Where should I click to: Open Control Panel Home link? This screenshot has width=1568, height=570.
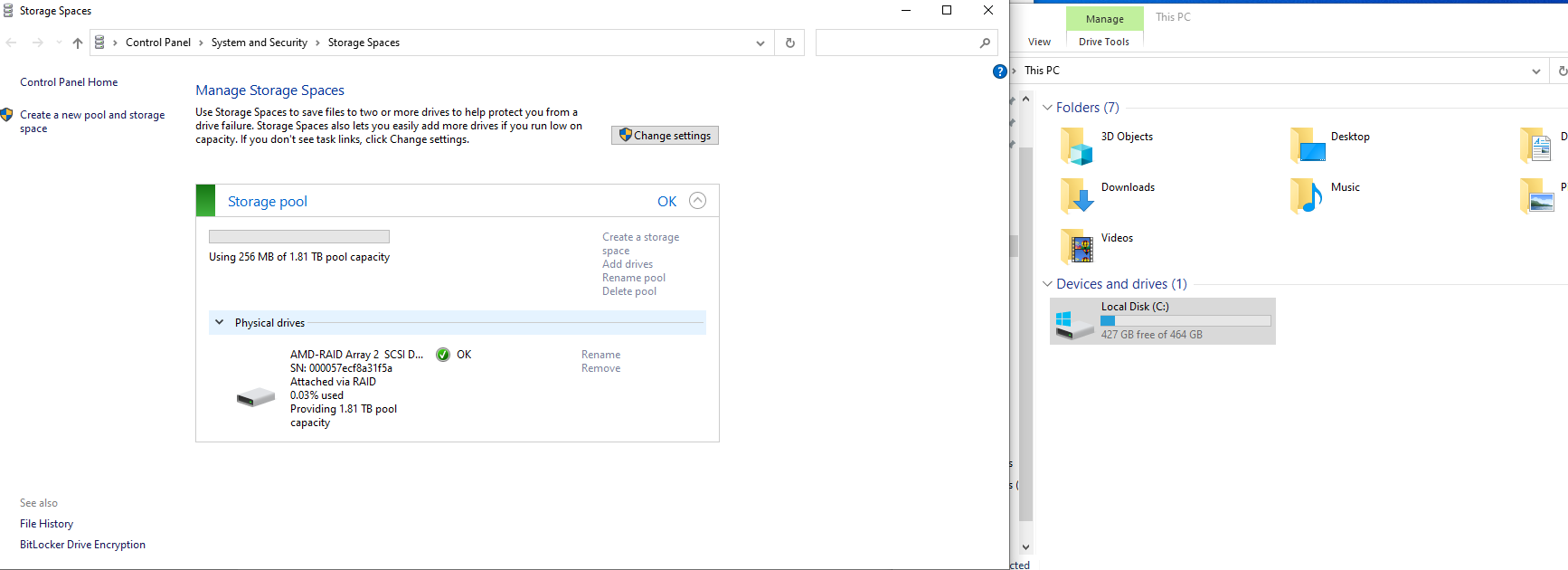point(69,82)
